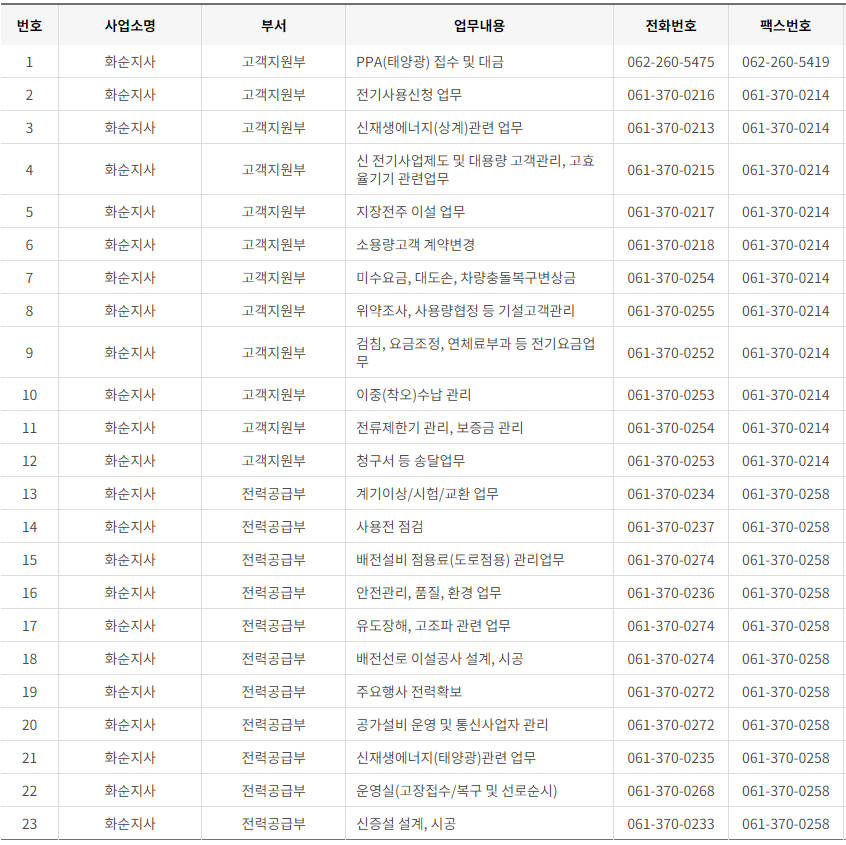Click 신증설 설계, 시공 in row 23
The height and width of the screenshot is (845, 846).
(x=406, y=824)
